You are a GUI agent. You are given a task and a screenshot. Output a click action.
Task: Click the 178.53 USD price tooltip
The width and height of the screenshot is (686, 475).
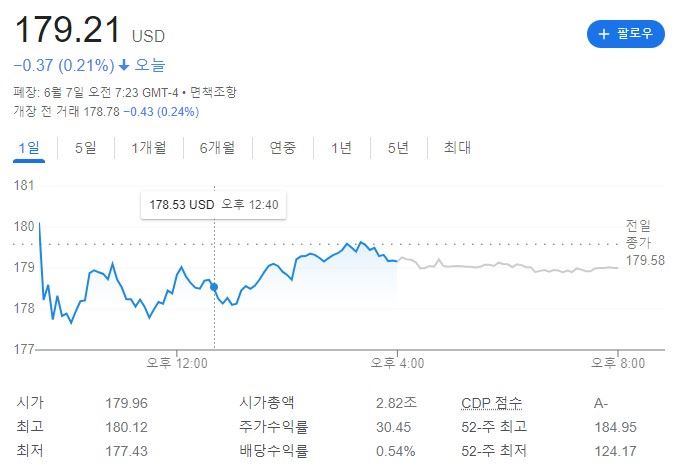213,205
